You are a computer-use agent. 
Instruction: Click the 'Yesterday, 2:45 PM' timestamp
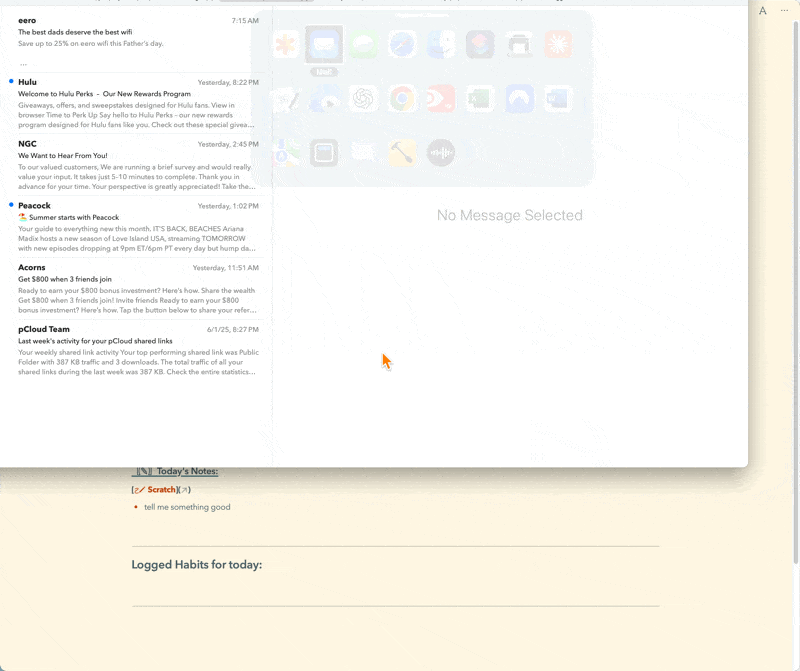(228, 144)
